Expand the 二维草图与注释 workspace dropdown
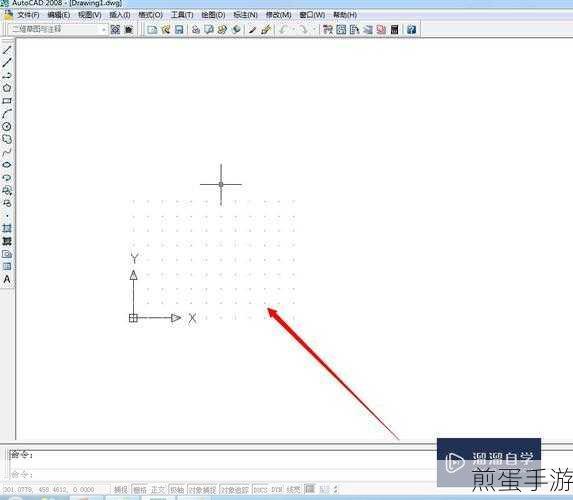This screenshot has height=500, width=573. 104,29
